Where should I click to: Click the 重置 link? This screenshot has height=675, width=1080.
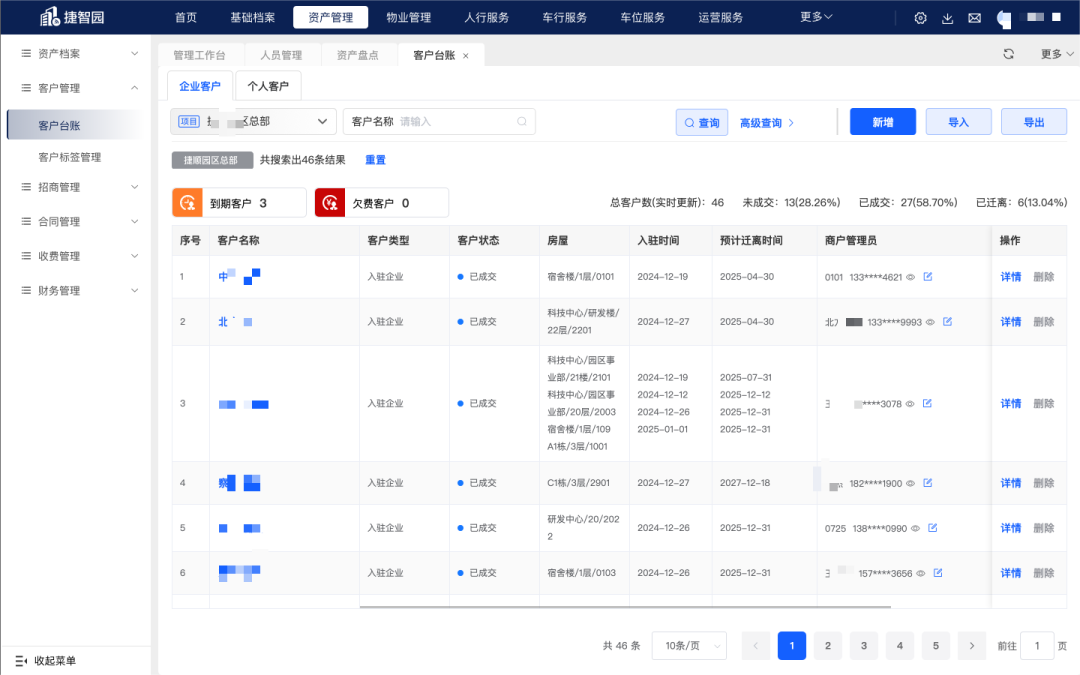[x=375, y=160]
